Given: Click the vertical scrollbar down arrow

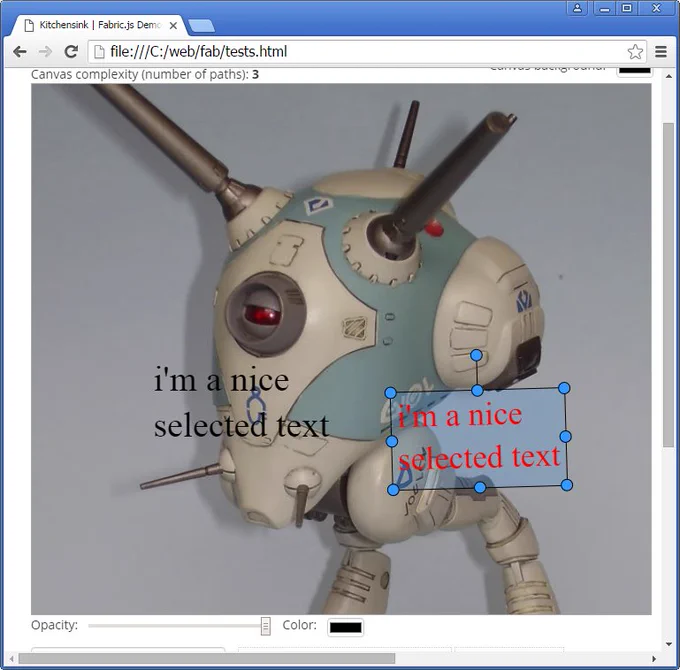Looking at the screenshot, I should point(668,644).
